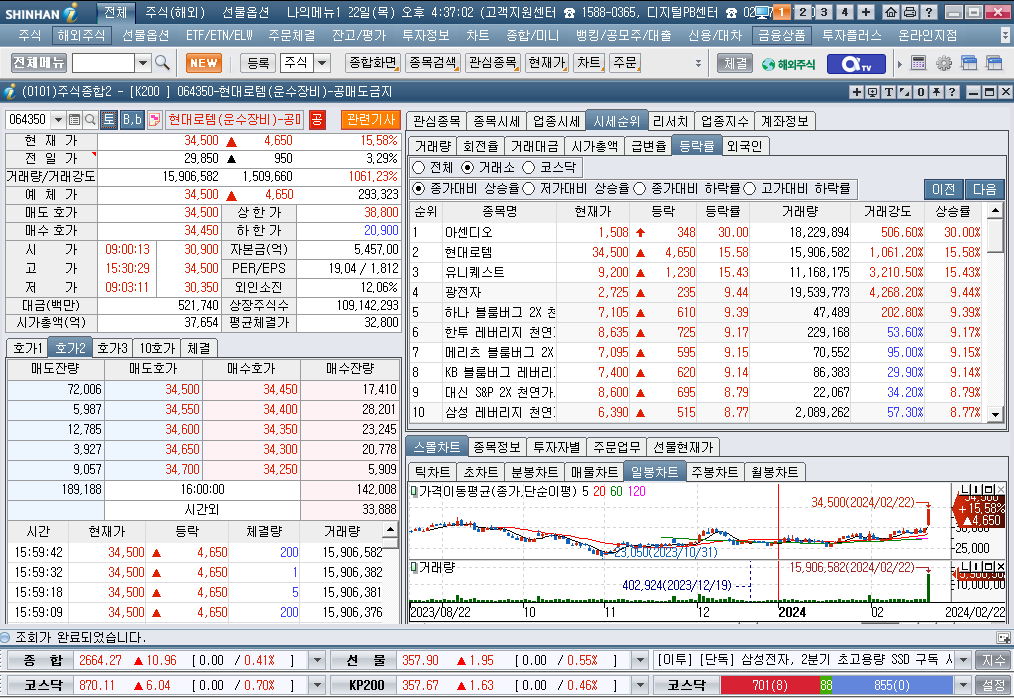Viewport: 1014px width, 699px height.
Task: Open the 주식 type dropdown arrow
Action: 322,63
